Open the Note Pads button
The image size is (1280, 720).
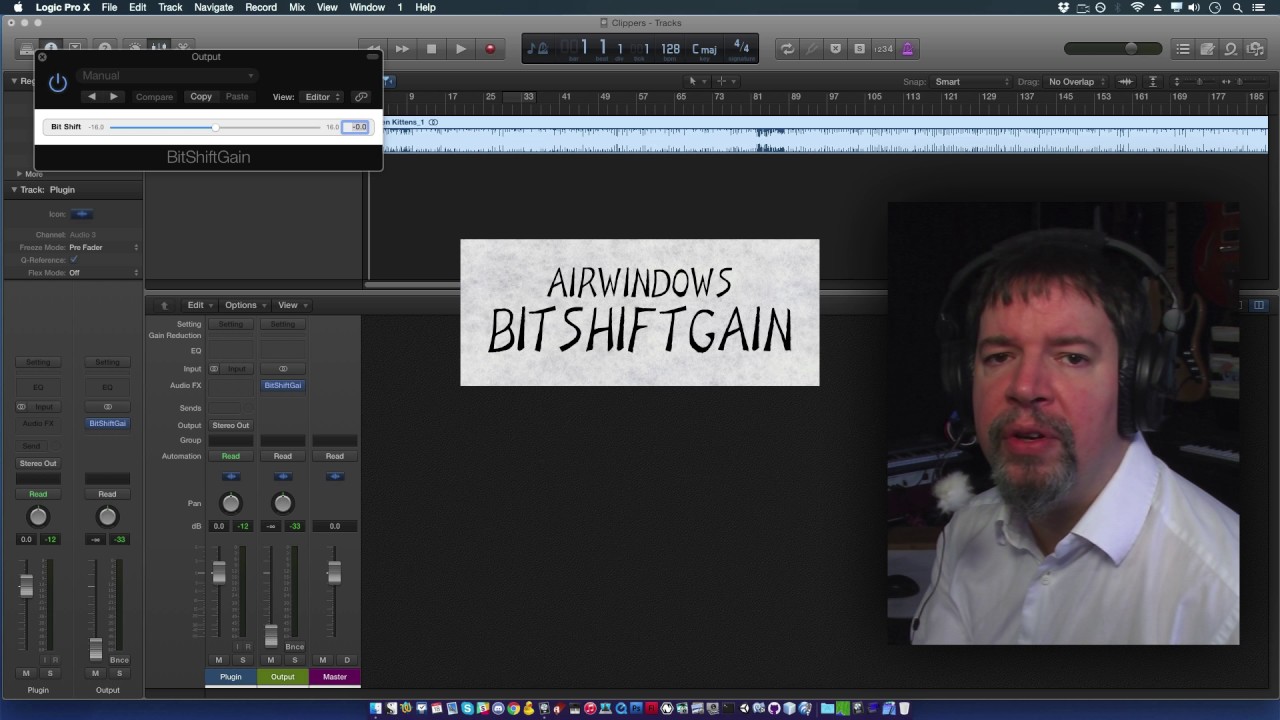pos(1207,49)
